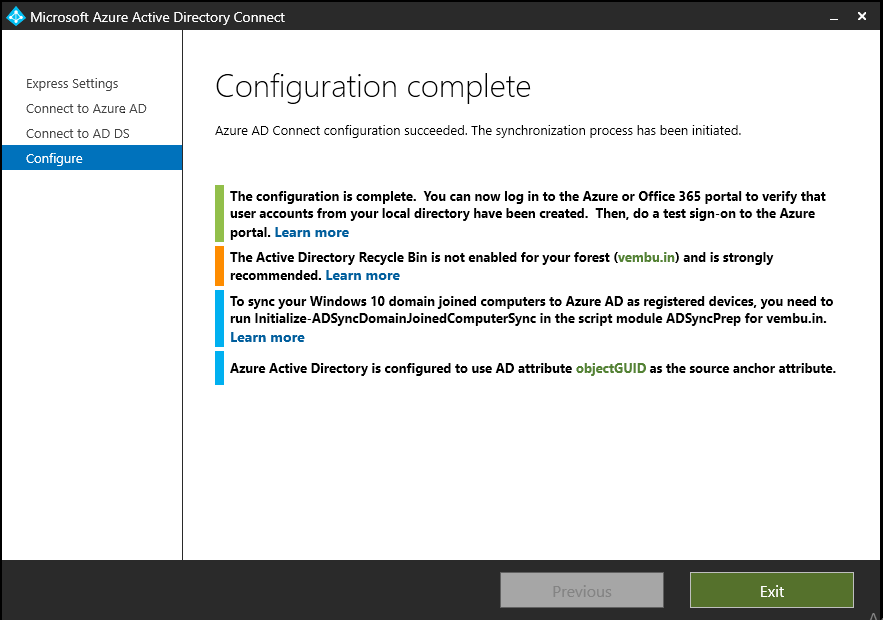Go to Connect to Azure AD step
The width and height of the screenshot is (883, 620).
pos(86,109)
